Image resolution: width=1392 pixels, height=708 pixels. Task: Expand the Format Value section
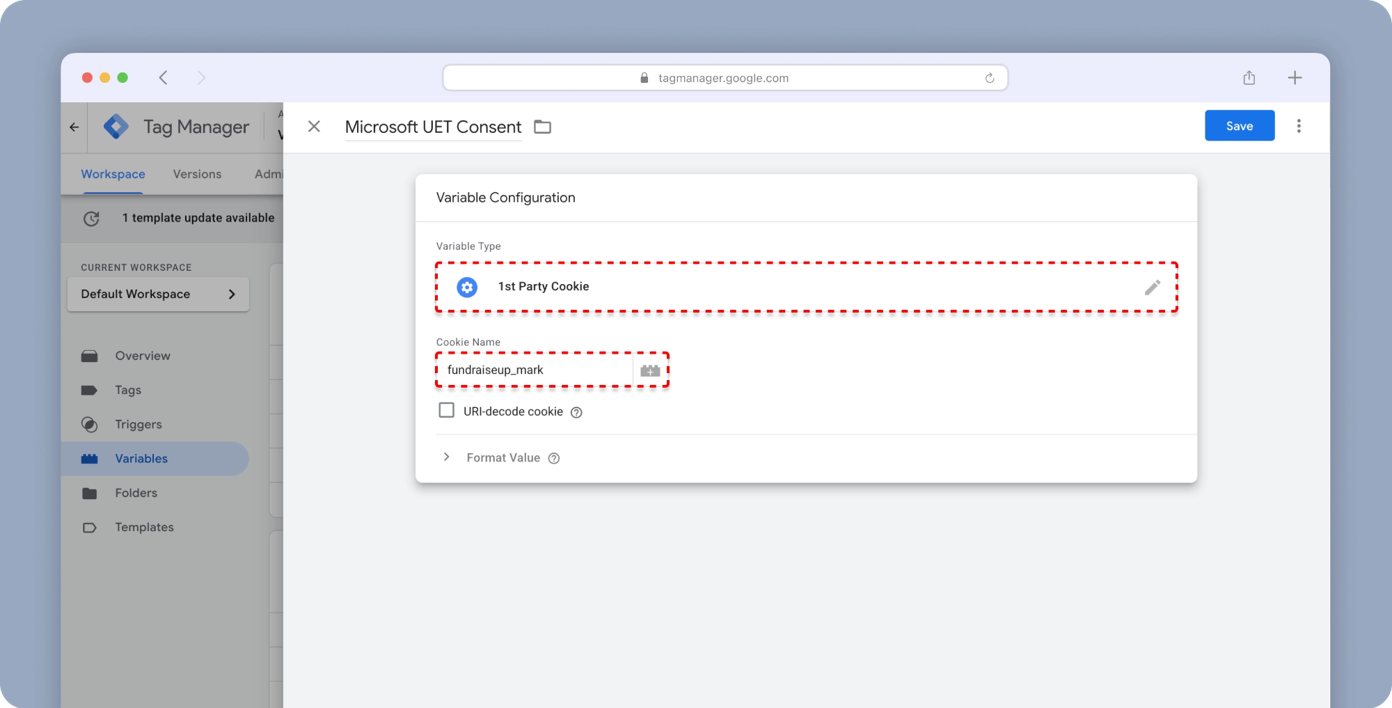click(447, 457)
